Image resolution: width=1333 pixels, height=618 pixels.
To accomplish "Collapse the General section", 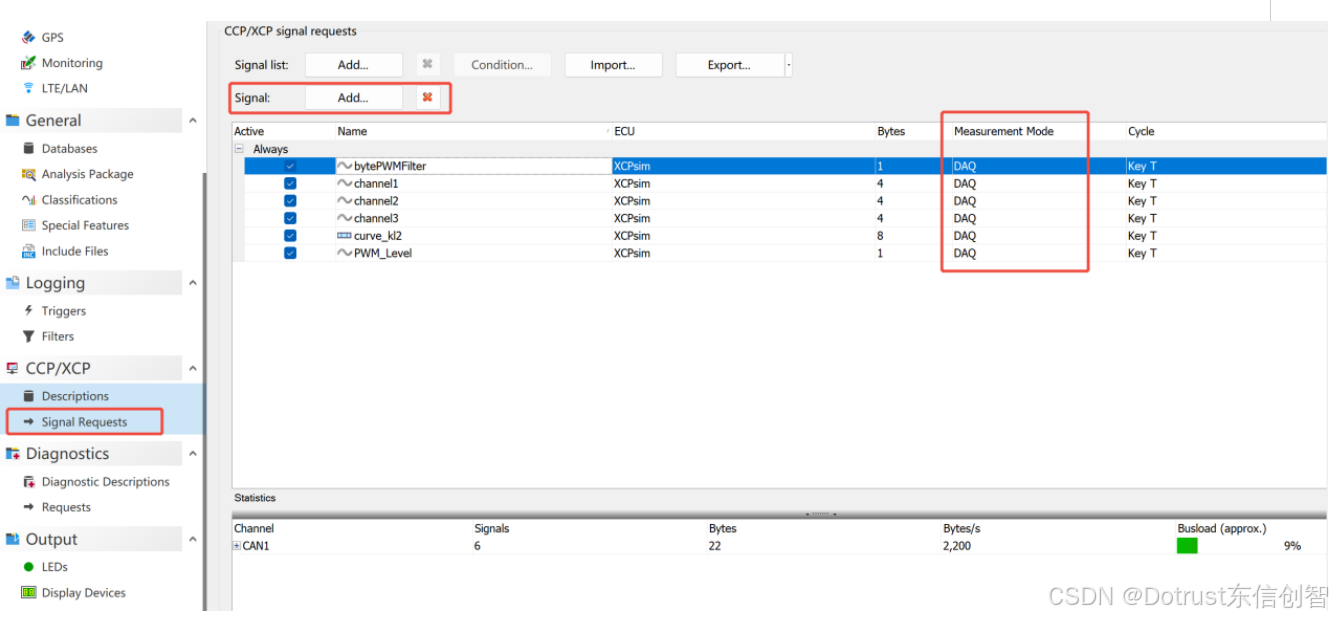I will click(192, 120).
